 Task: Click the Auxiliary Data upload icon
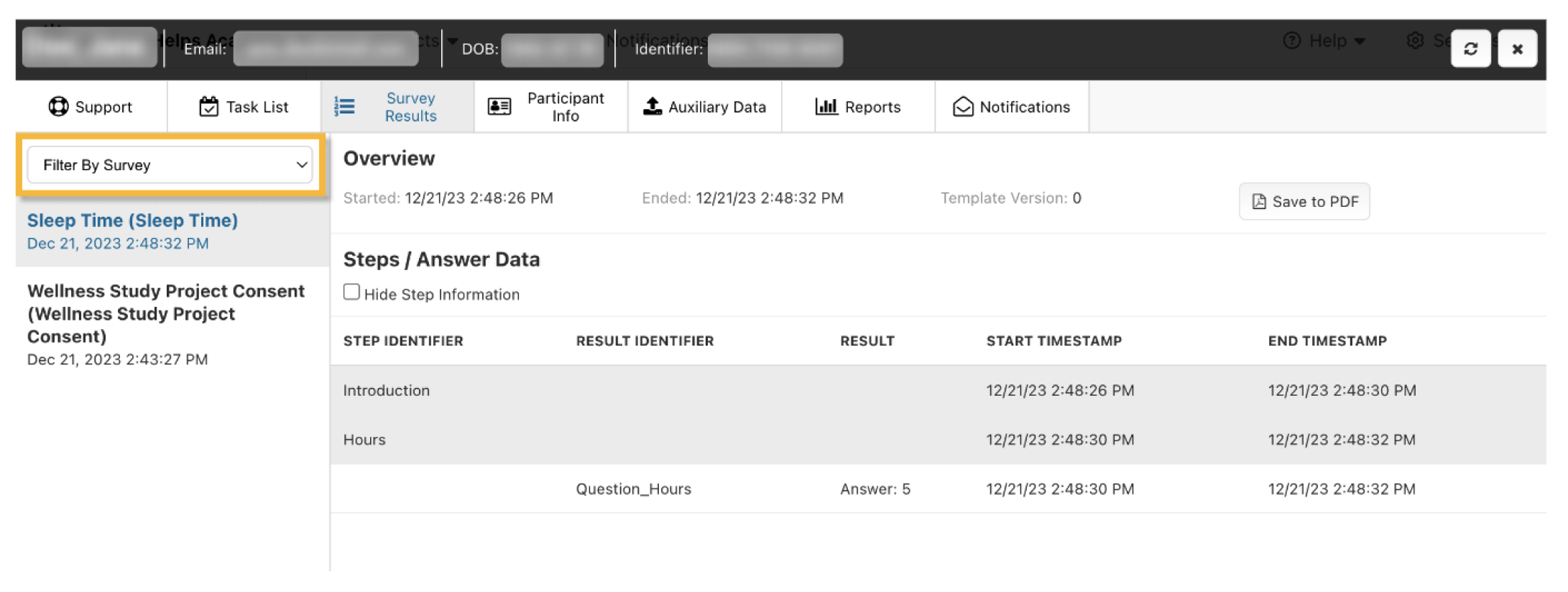tap(652, 106)
